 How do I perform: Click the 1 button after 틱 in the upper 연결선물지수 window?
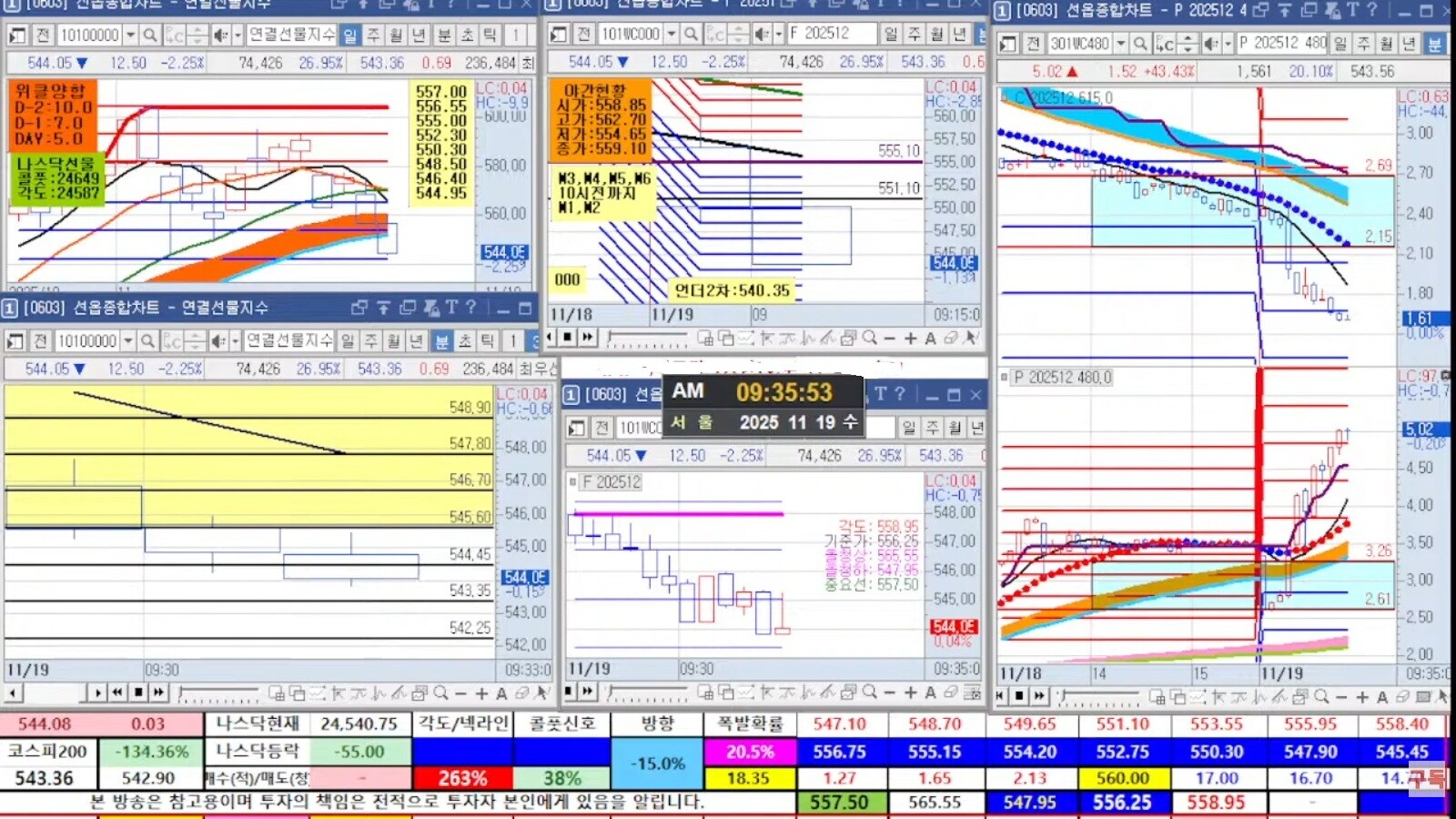tap(516, 35)
